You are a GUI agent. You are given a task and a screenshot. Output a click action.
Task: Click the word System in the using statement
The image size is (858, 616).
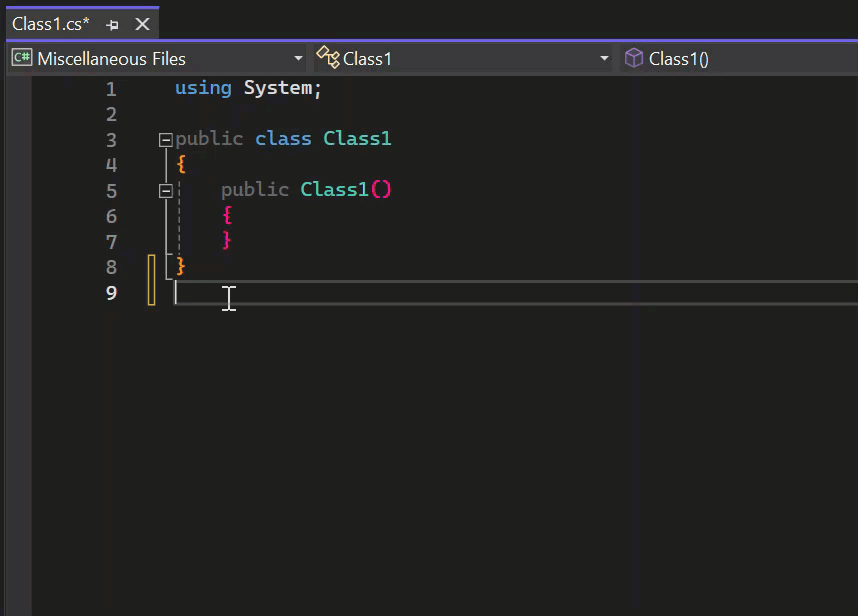click(x=278, y=88)
